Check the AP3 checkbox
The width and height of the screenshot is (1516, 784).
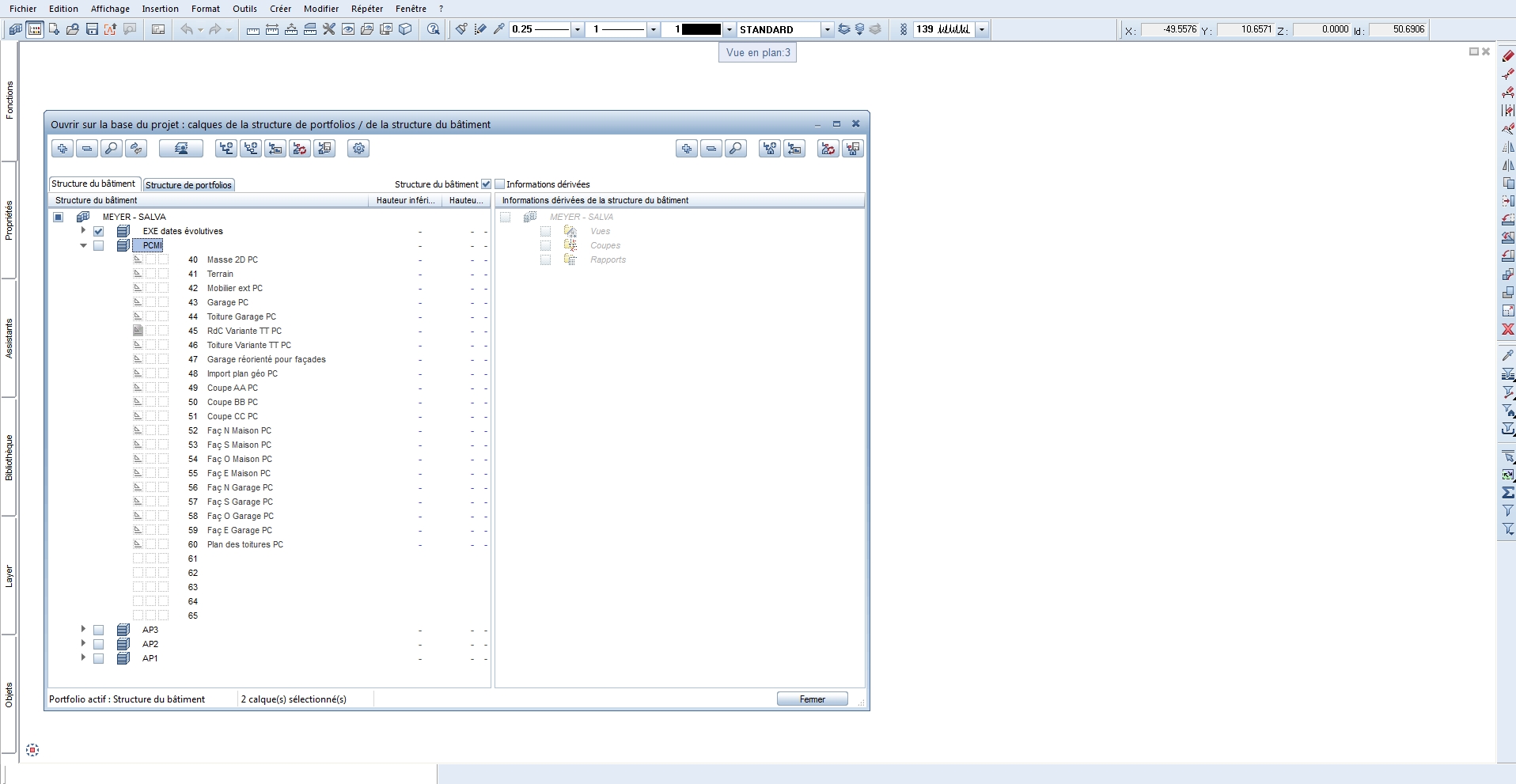tap(98, 631)
